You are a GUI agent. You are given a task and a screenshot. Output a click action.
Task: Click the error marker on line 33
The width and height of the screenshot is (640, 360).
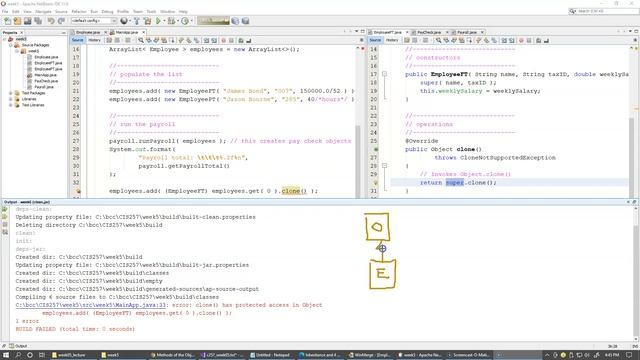(x=78, y=191)
